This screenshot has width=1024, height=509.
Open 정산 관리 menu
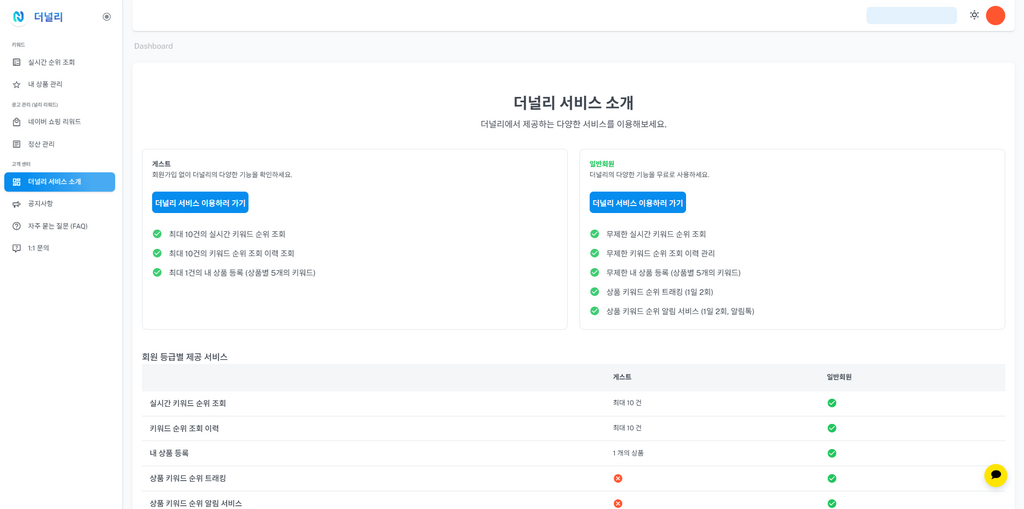[59, 144]
